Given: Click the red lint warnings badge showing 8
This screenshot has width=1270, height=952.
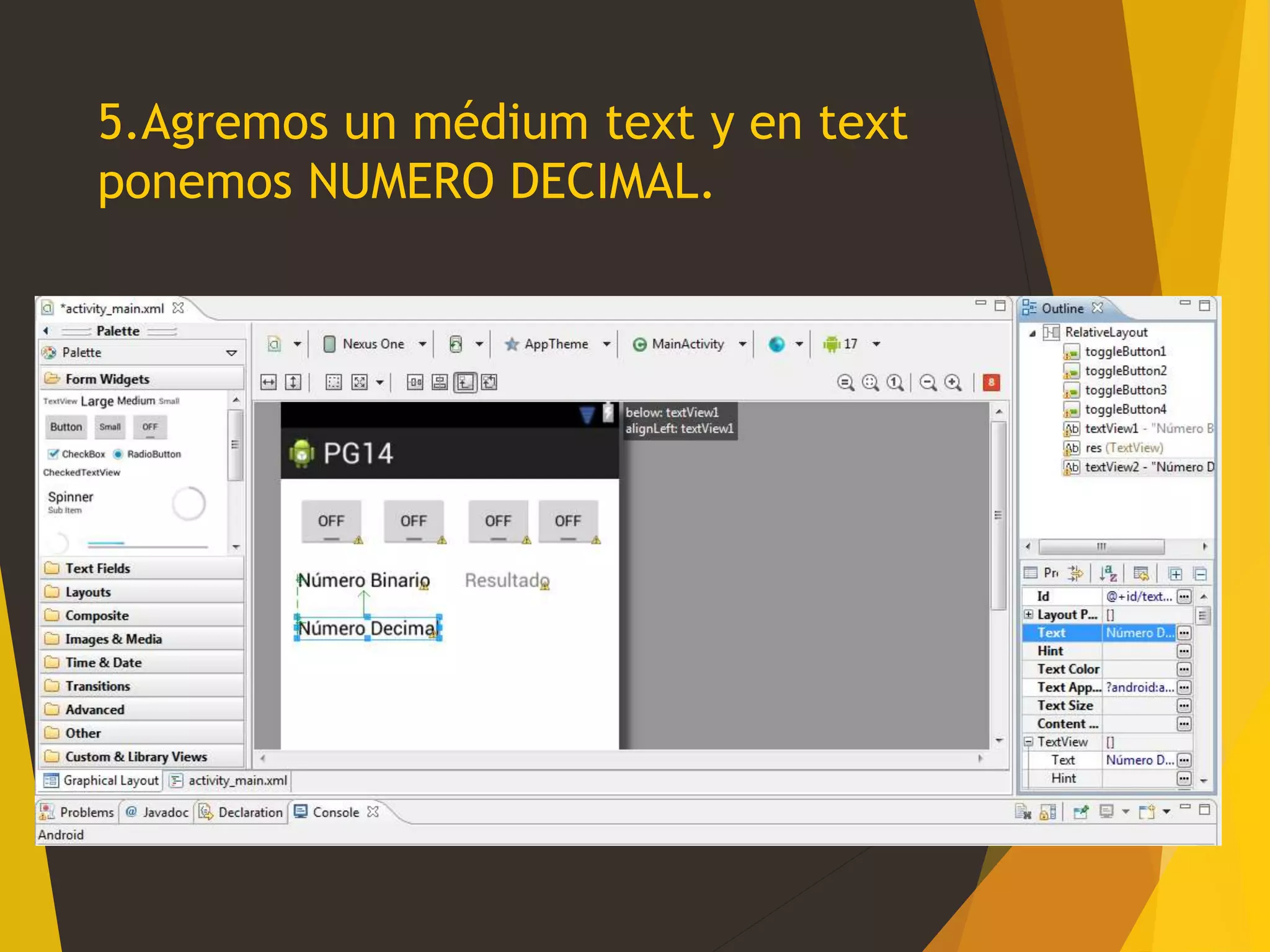Looking at the screenshot, I should [x=991, y=382].
